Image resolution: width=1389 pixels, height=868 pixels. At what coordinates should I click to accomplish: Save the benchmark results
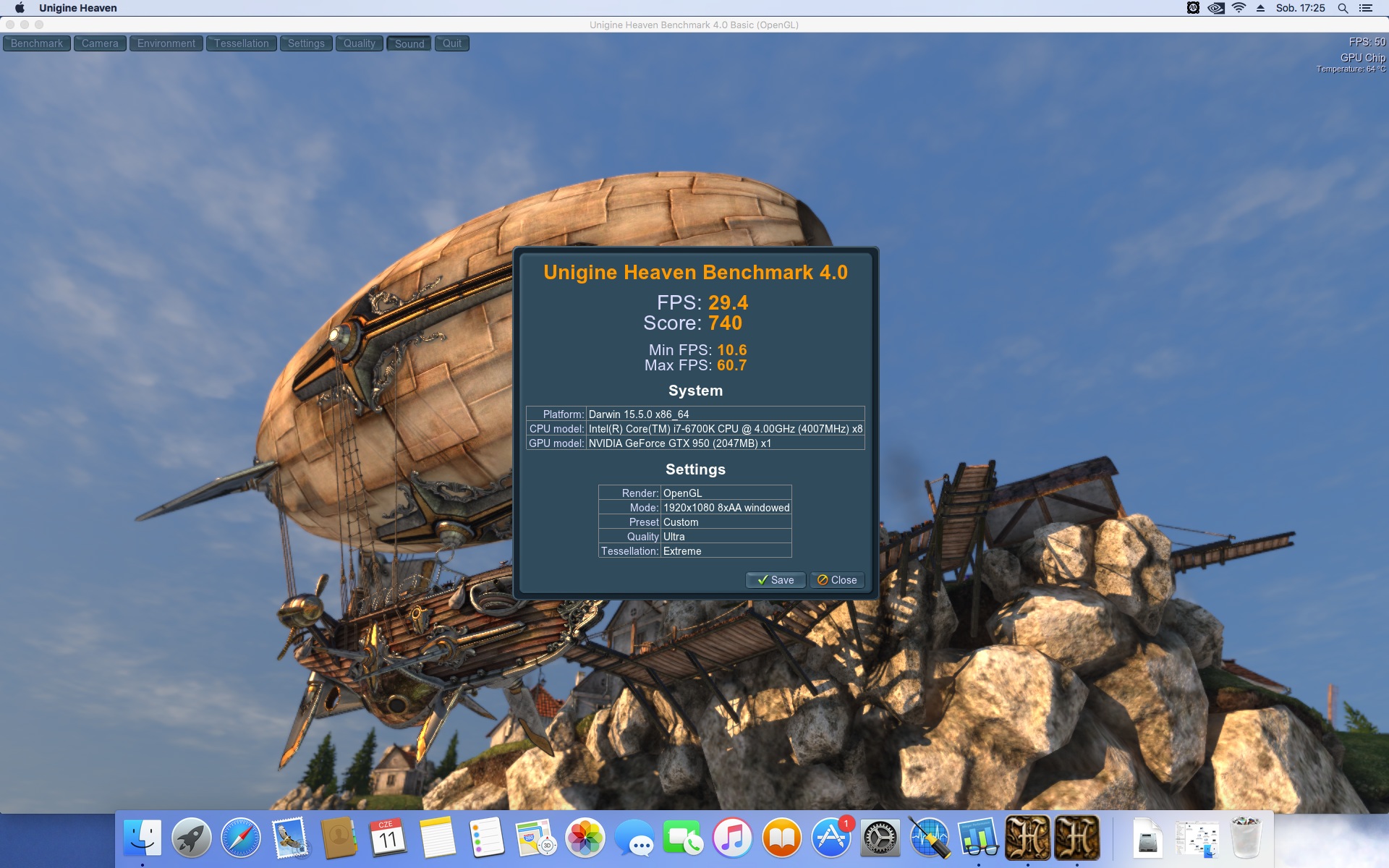pyautogui.click(x=776, y=580)
